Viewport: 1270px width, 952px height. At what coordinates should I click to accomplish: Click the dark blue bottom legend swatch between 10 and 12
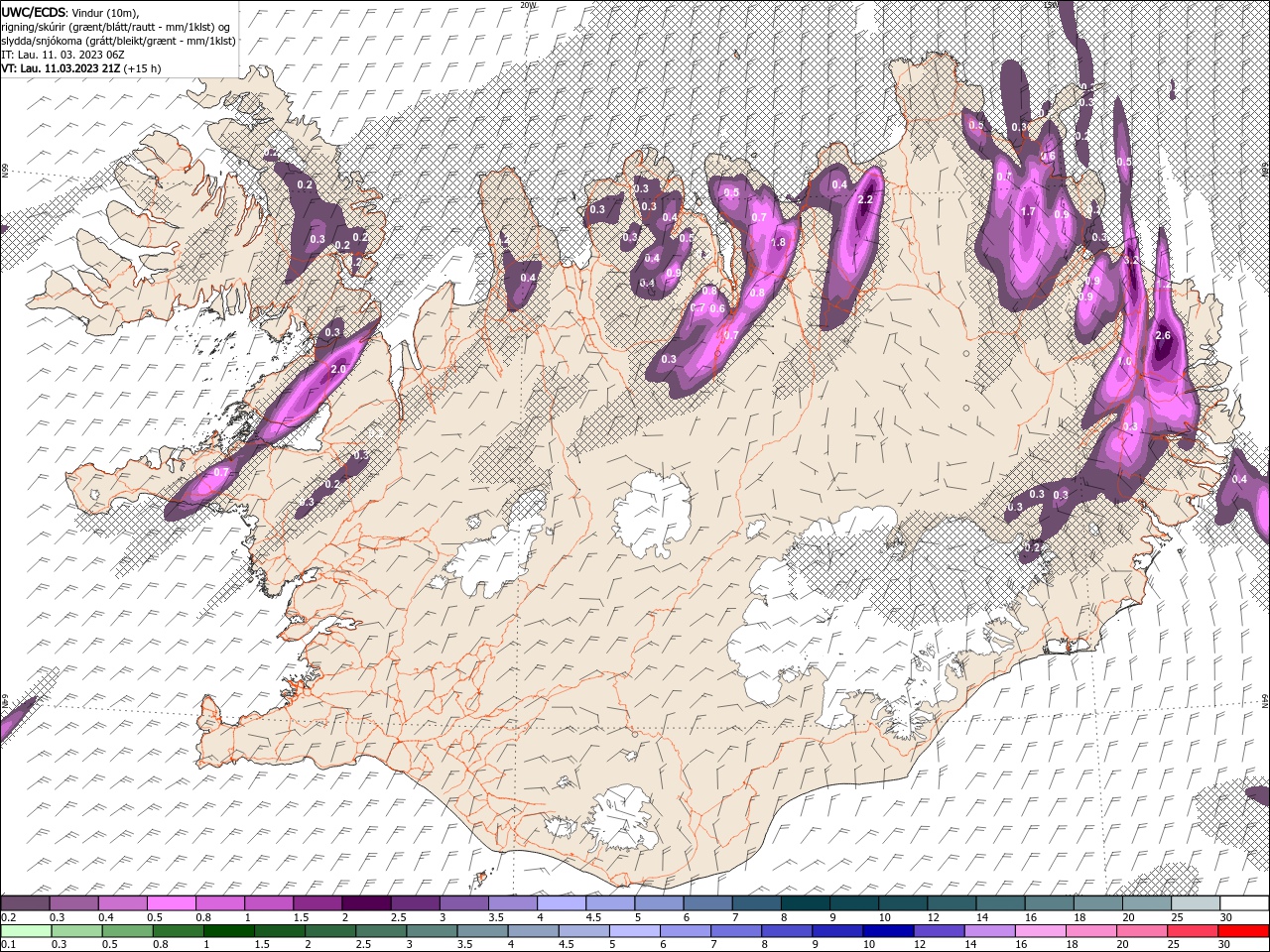coord(888,930)
